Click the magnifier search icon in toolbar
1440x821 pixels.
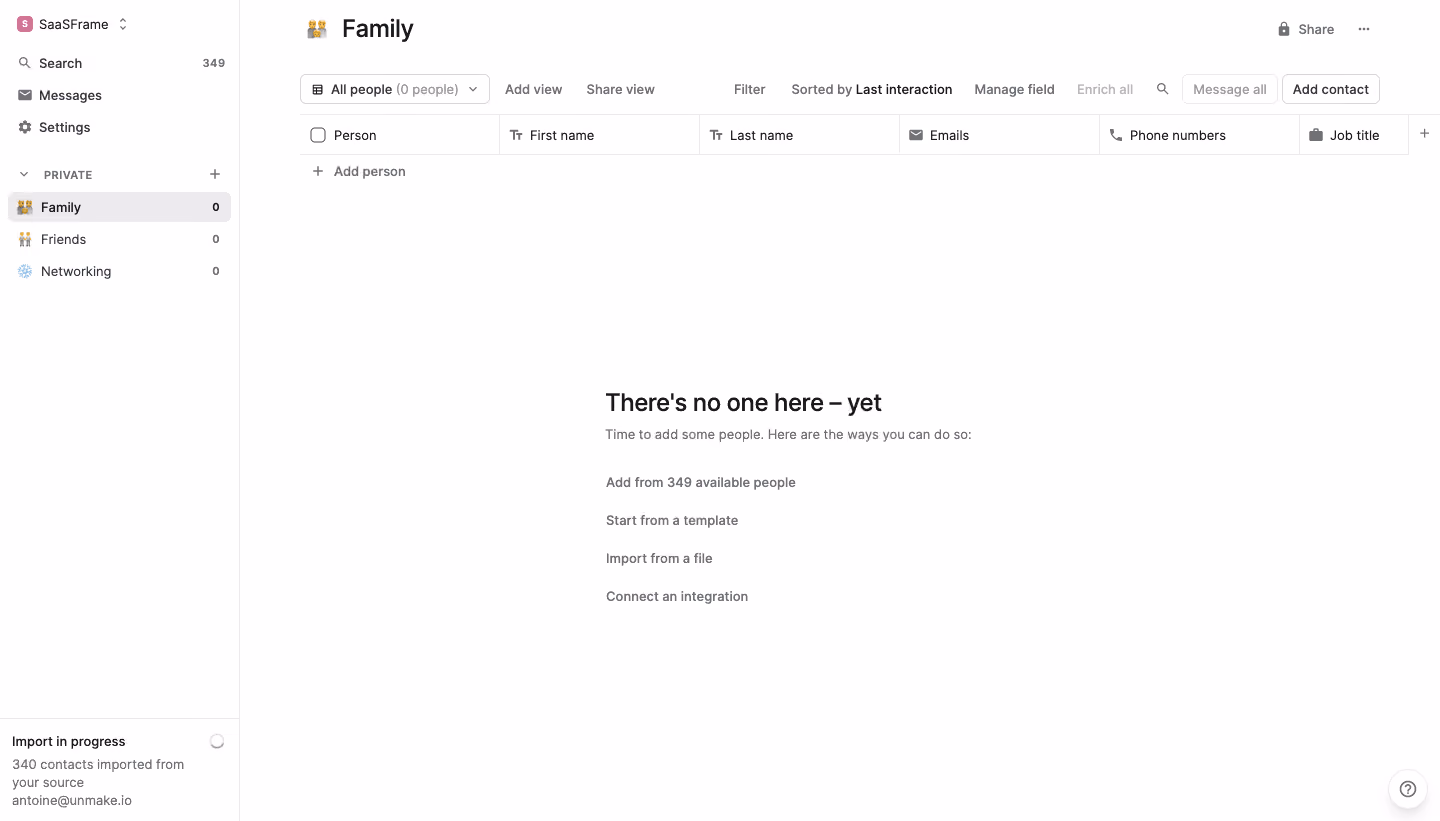1162,89
